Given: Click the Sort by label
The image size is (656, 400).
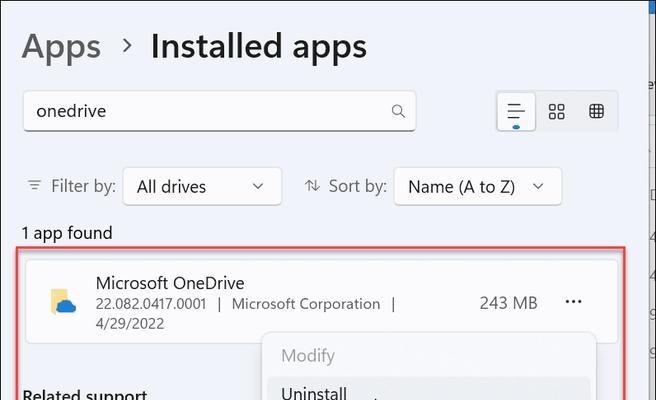Looking at the screenshot, I should tap(357, 186).
